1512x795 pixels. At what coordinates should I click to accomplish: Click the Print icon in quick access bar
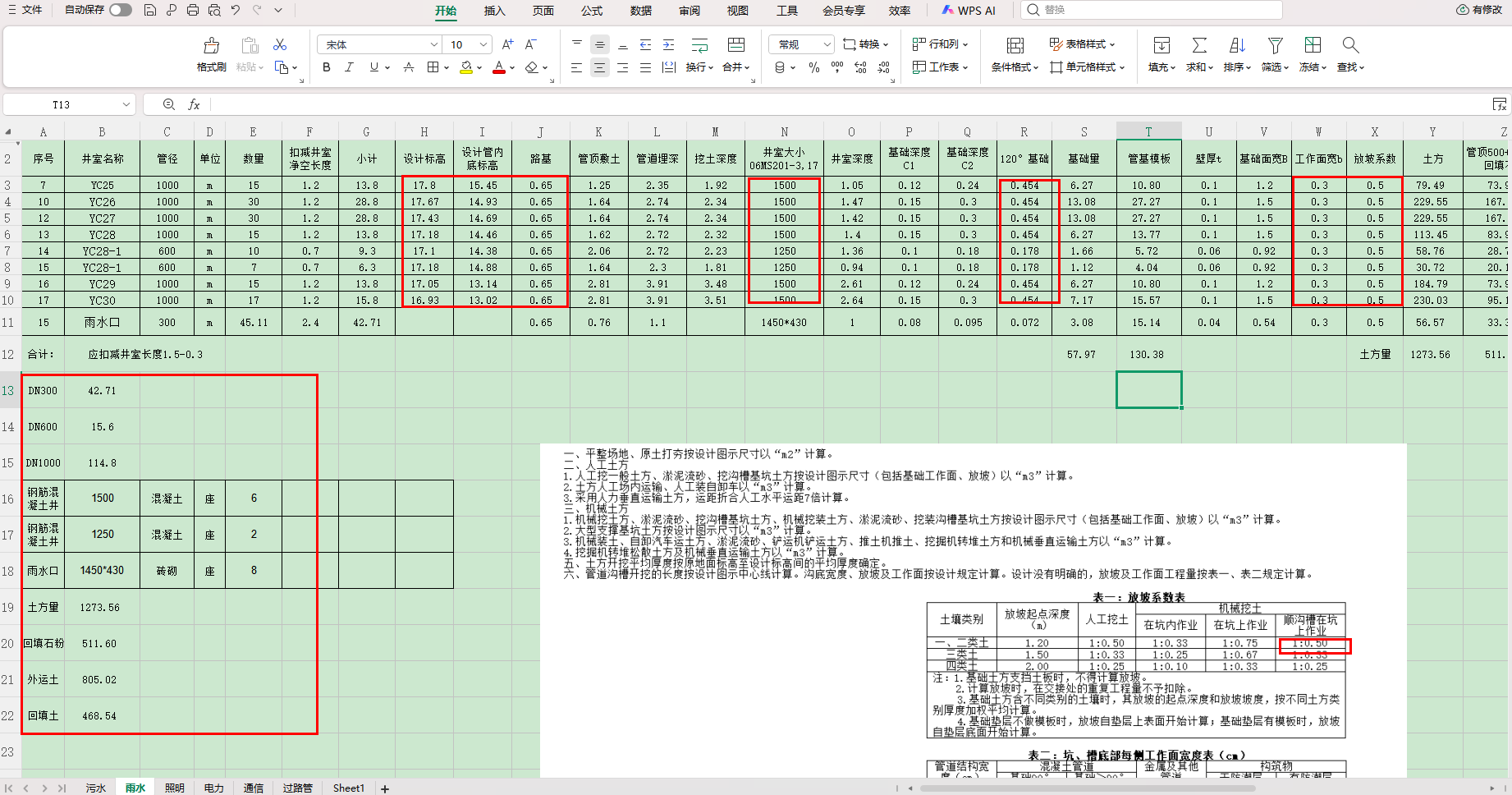click(x=193, y=10)
